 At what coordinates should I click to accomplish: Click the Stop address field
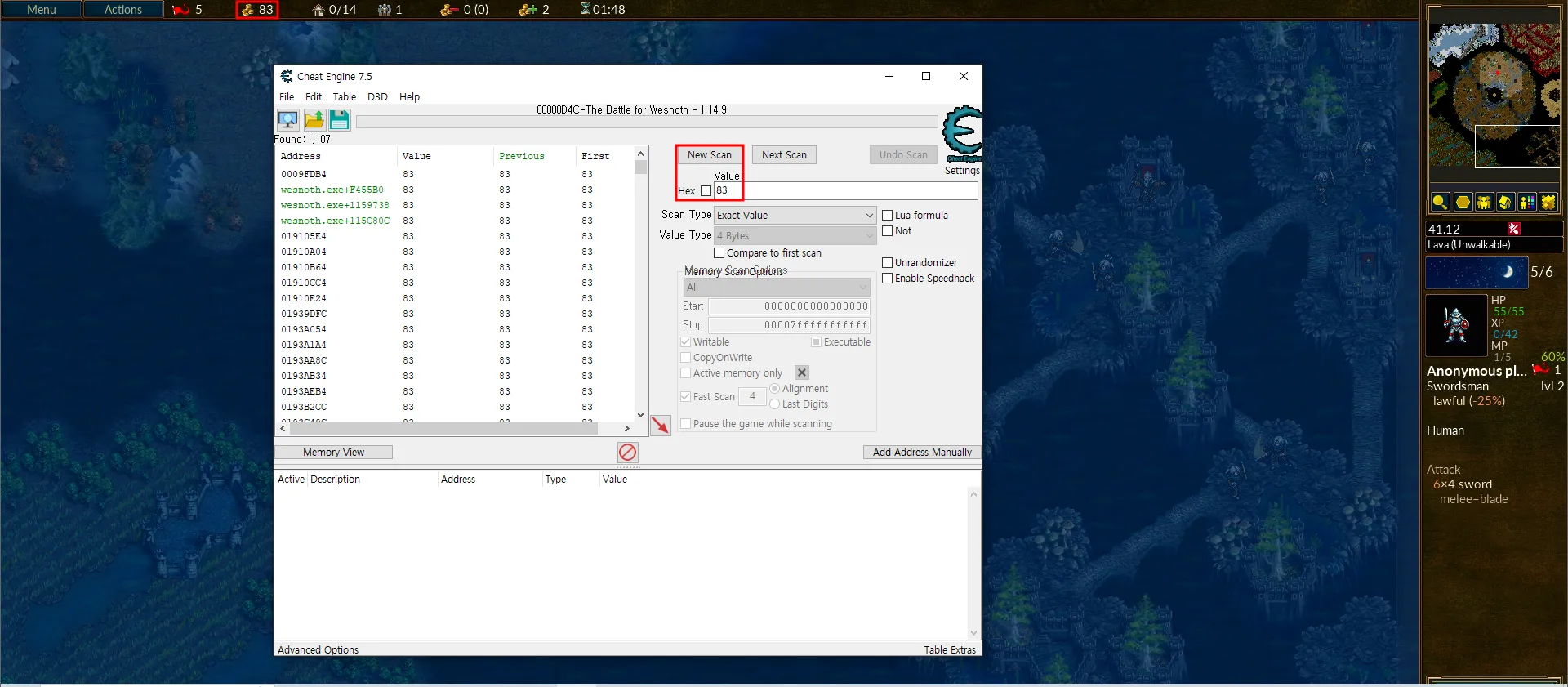789,325
